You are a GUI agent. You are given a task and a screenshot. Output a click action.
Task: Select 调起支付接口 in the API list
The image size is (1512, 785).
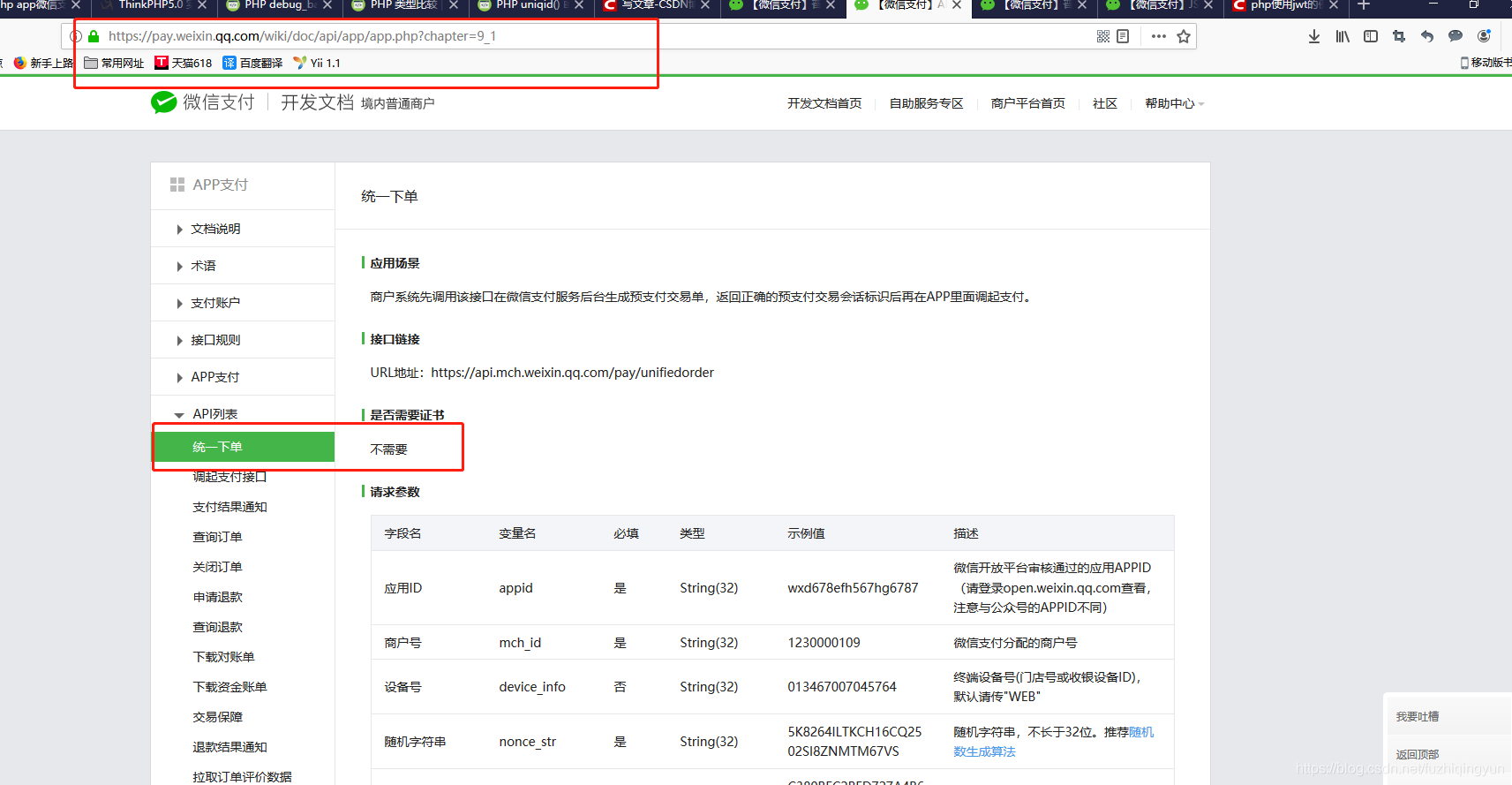(229, 477)
